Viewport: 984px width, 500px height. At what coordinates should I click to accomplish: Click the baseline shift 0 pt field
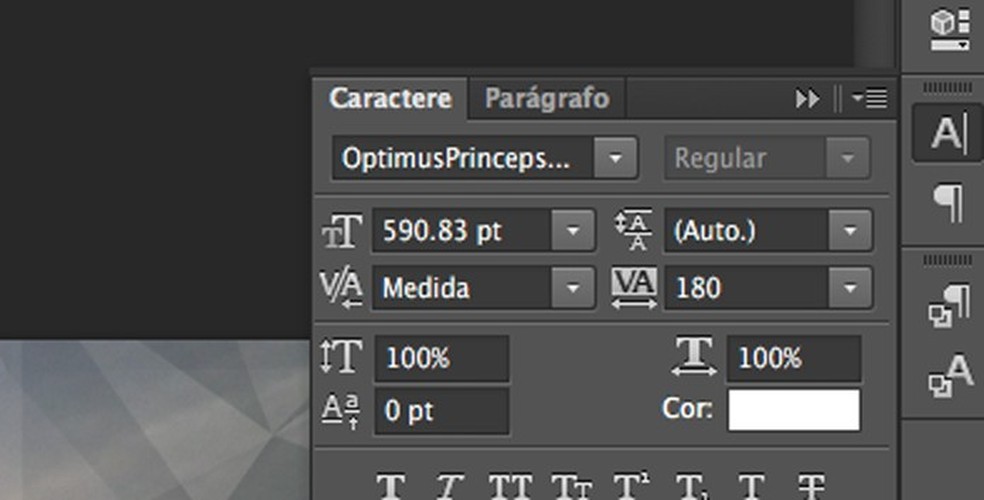click(440, 411)
